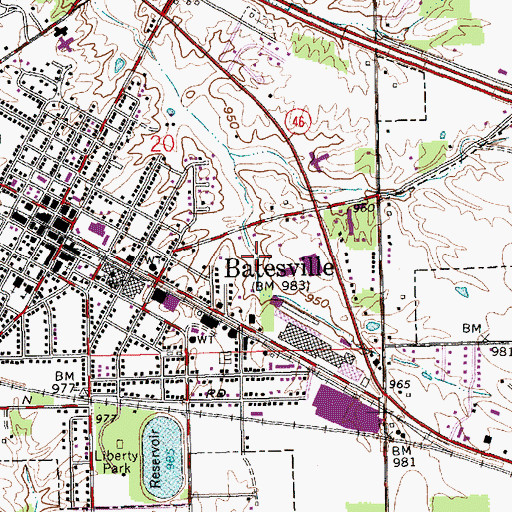Click the Route 46 highway shield
Viewport: 512px width, 512px height.
pos(298,122)
